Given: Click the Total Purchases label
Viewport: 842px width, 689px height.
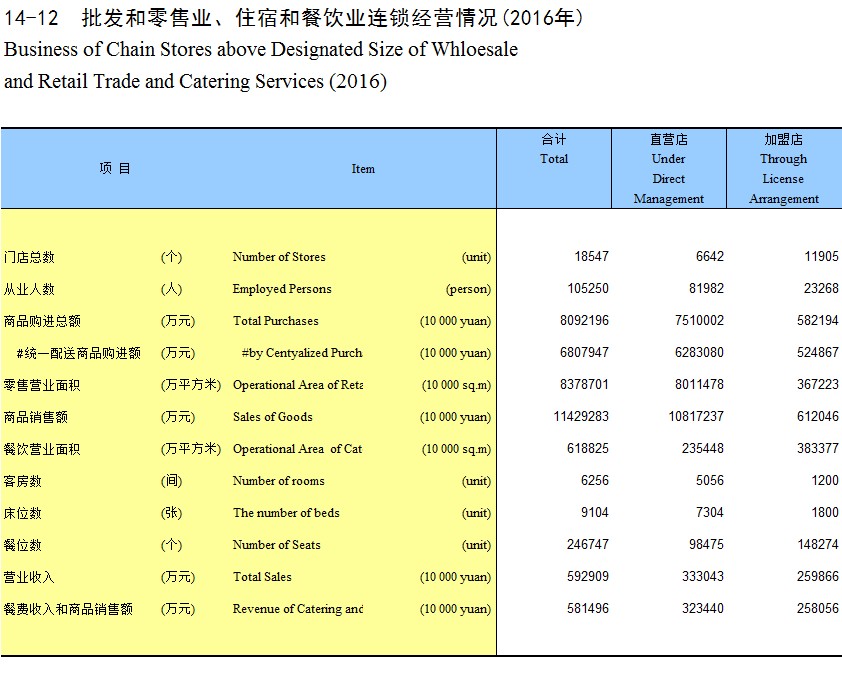Looking at the screenshot, I should 275,321.
